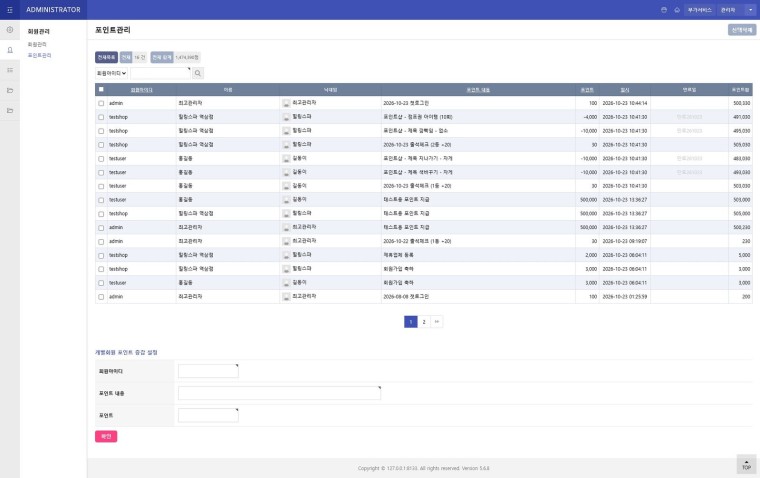The height and width of the screenshot is (478, 760).
Task: Click admin ID in 10:44:14 row
Action: (116, 103)
